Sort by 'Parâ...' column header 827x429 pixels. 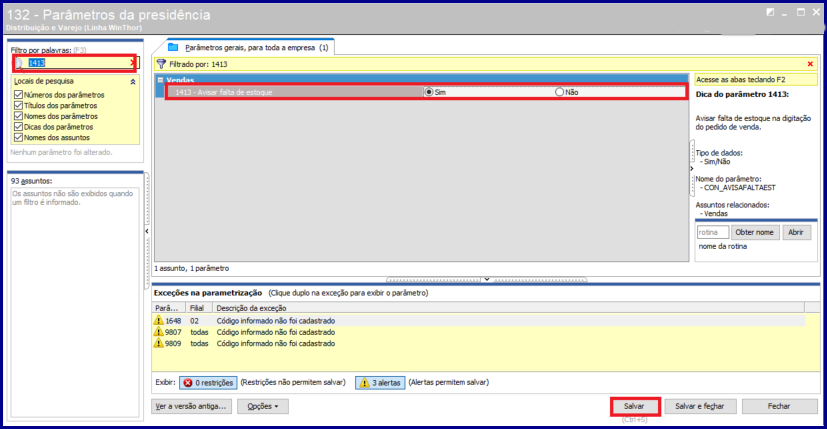pos(168,308)
